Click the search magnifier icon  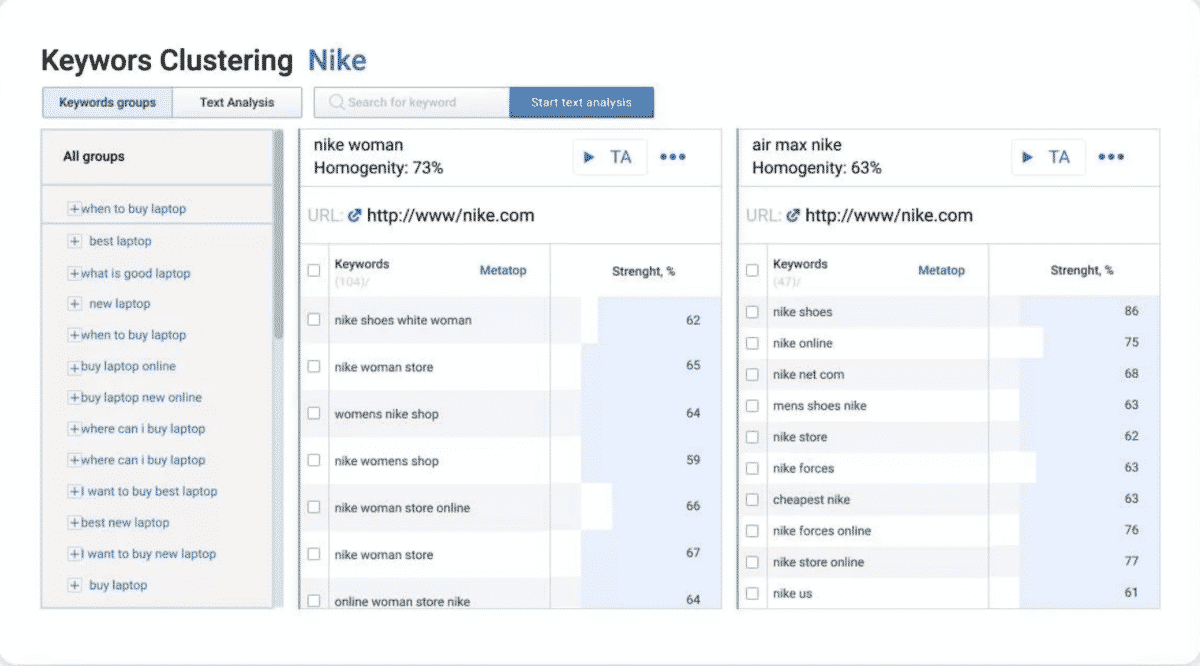pyautogui.click(x=336, y=102)
